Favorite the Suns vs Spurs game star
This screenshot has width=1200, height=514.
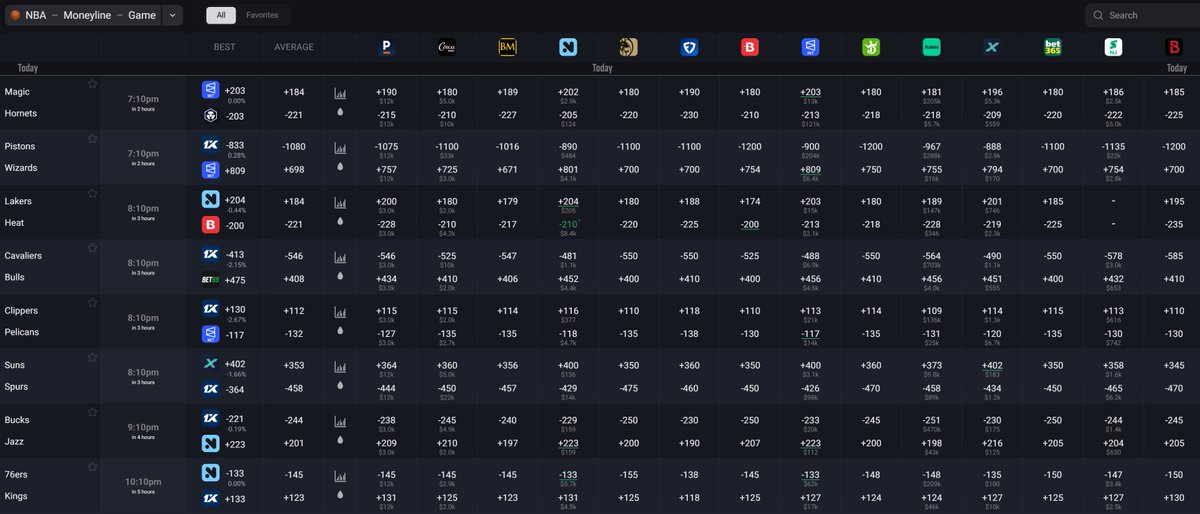(x=92, y=358)
